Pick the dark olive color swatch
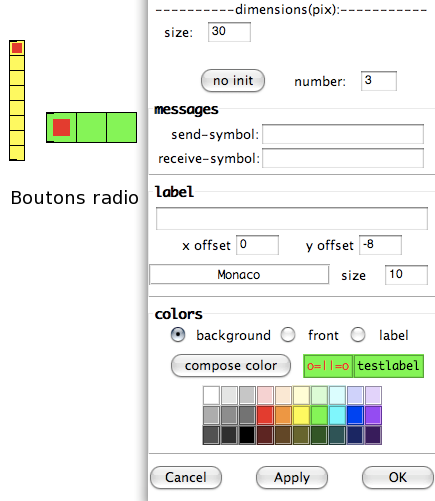This screenshot has height=501, width=435. point(301,435)
